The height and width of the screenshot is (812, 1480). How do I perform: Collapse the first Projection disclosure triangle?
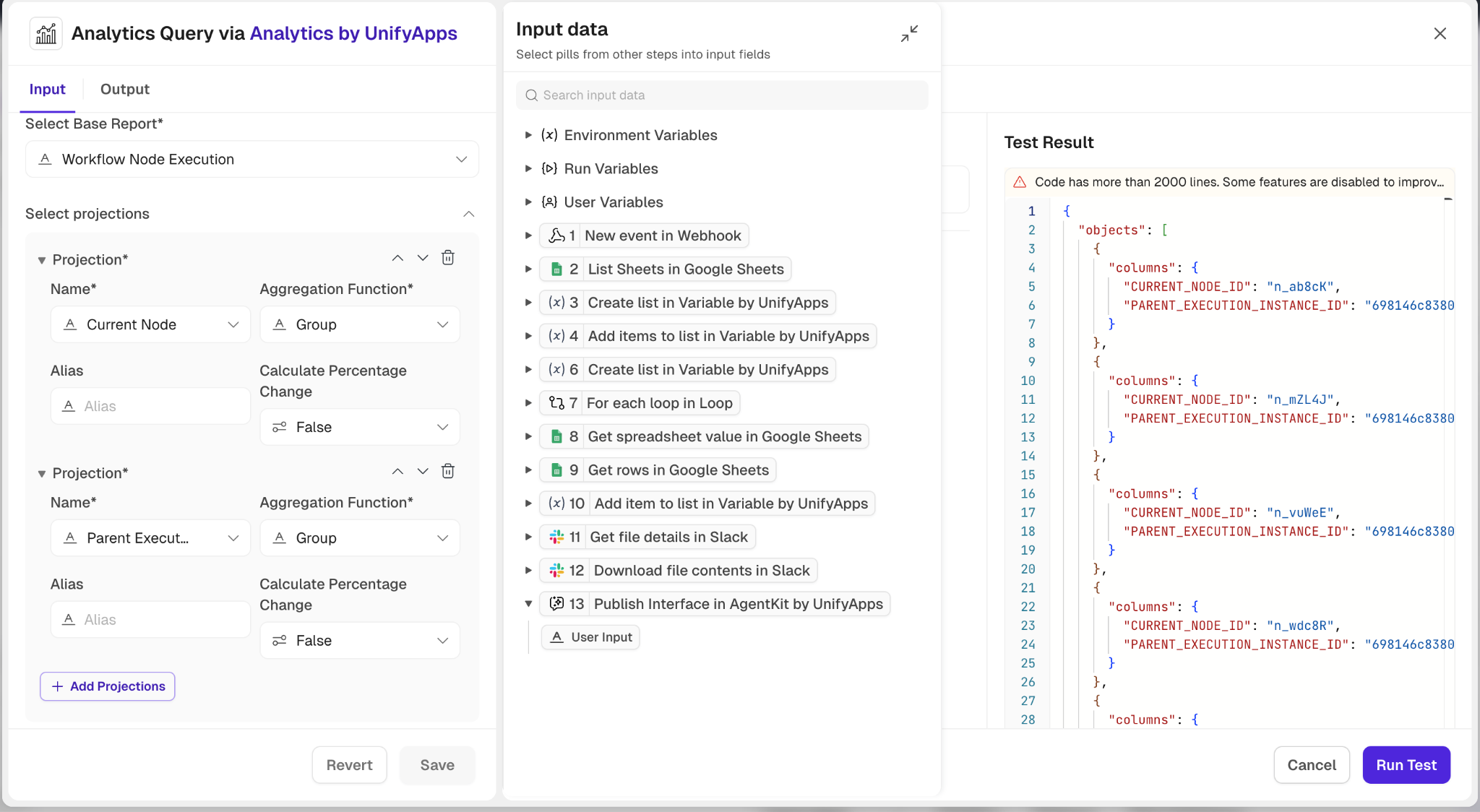click(42, 260)
